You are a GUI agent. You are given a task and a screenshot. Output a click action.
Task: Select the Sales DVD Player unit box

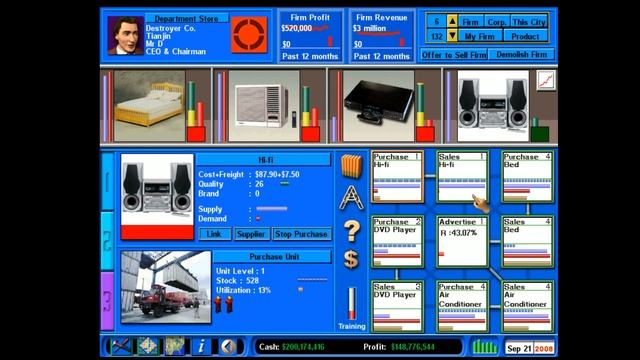[x=397, y=307]
